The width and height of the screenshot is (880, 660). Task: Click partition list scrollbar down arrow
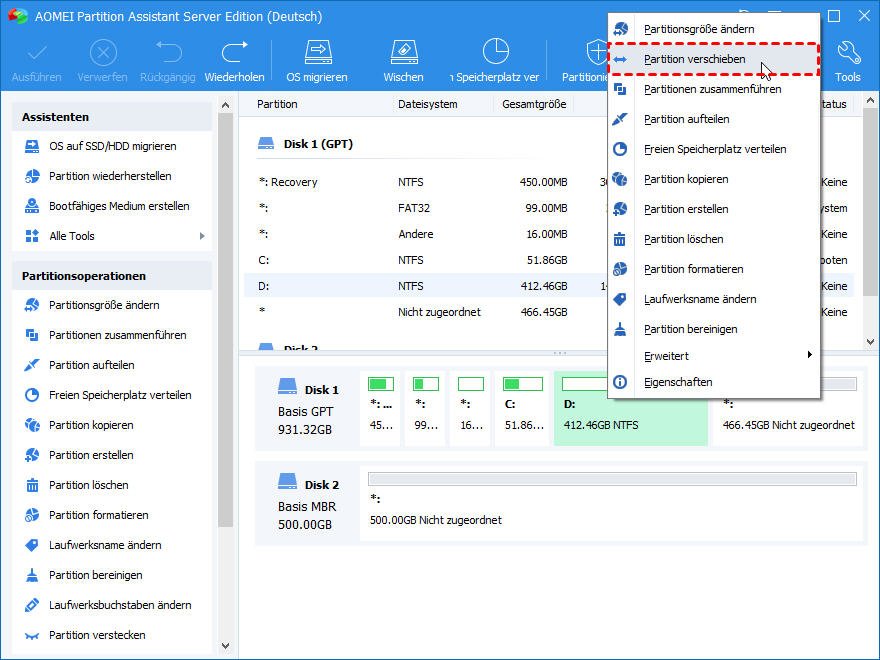pyautogui.click(x=870, y=341)
